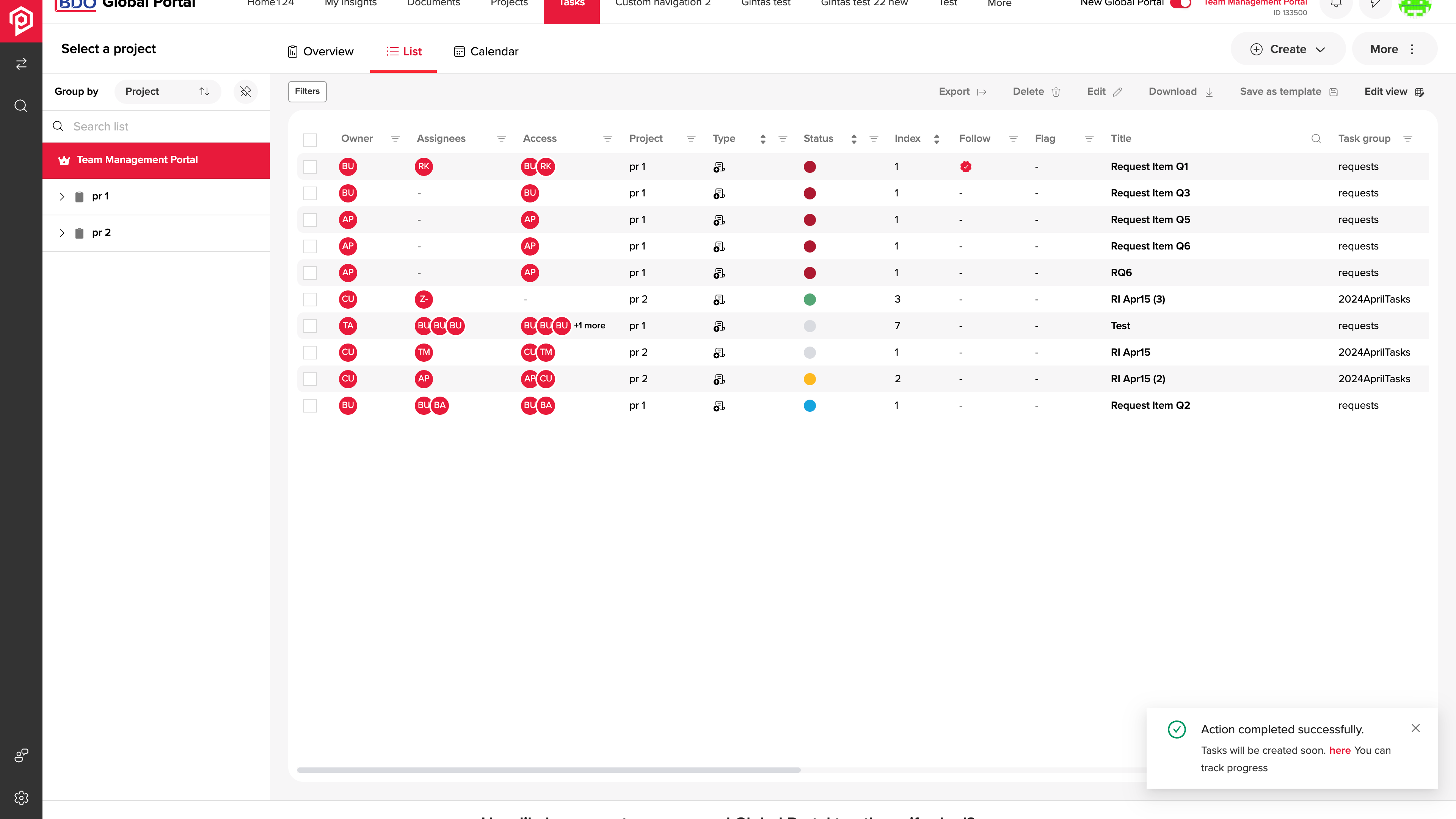The image size is (1456, 819).
Task: Click the horizontal scrollbar under the table
Action: click(x=548, y=770)
